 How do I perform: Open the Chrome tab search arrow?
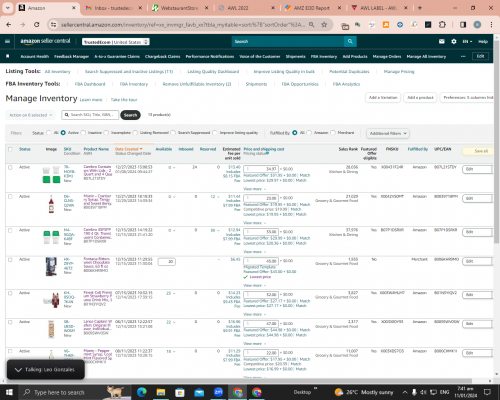pyautogui.click(x=7, y=8)
